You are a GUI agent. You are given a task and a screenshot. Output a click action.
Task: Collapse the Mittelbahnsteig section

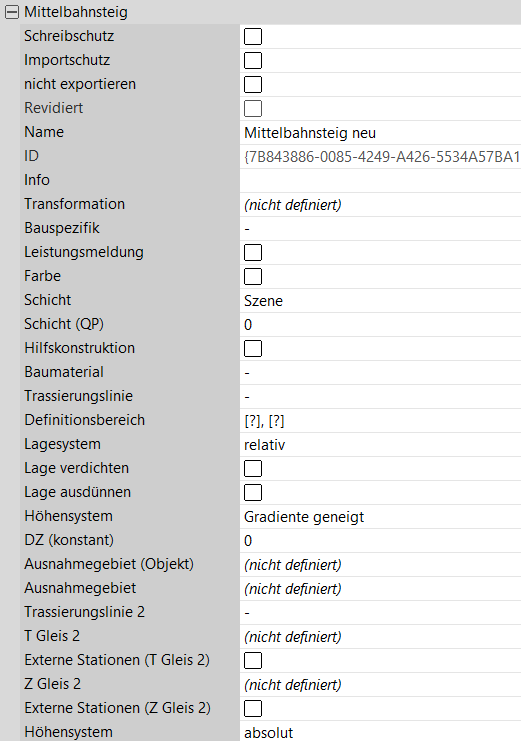point(11,12)
